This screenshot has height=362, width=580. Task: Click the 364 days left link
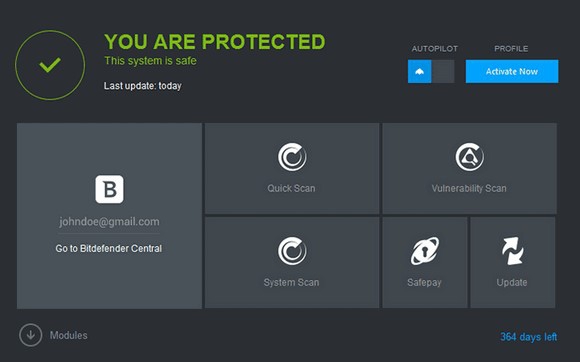point(529,337)
